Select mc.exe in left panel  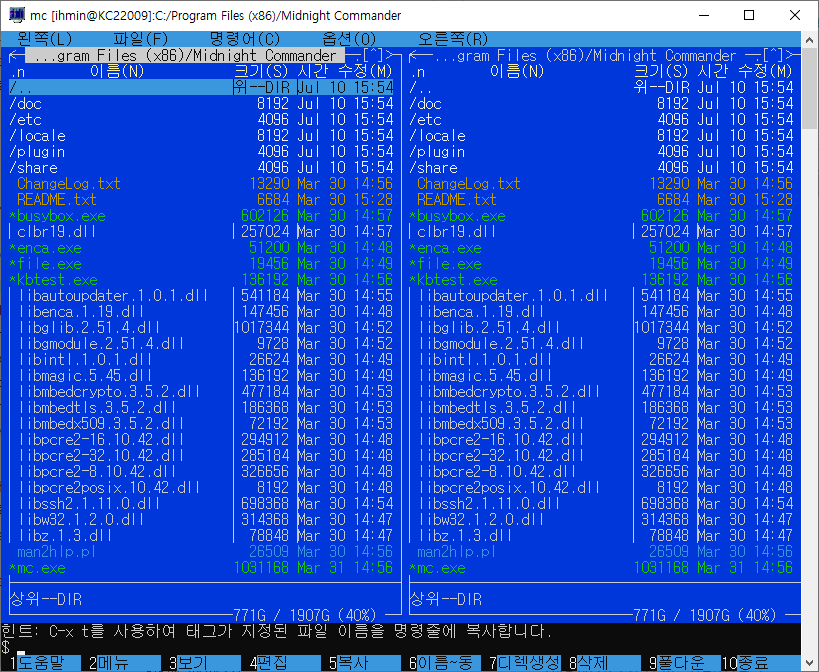(x=201, y=568)
